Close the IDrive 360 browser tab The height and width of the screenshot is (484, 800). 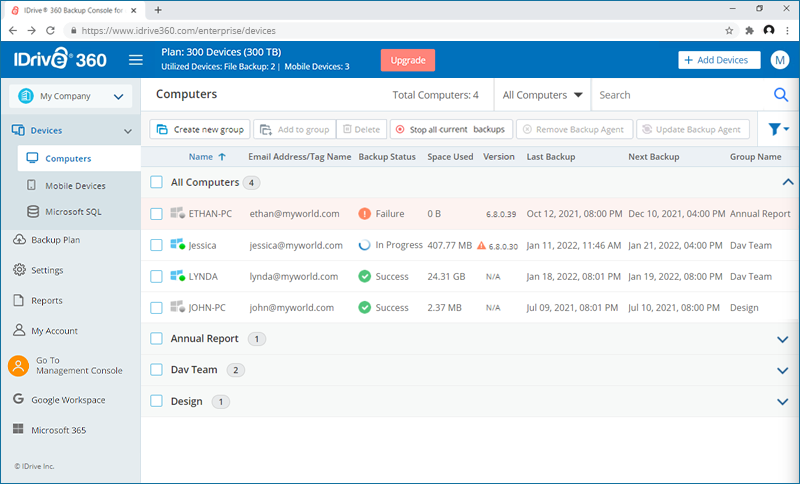[134, 10]
